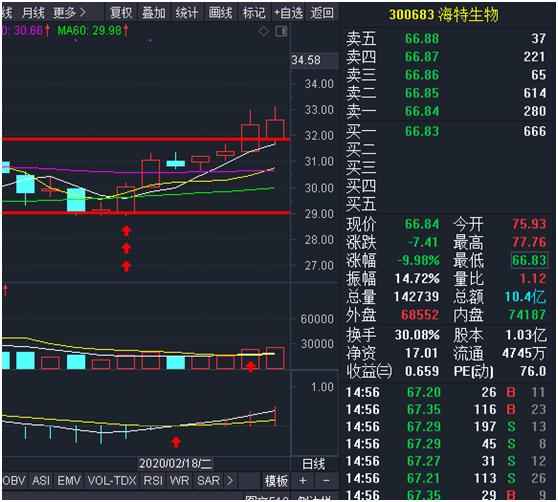Viewport: 558px width, 502px height.
Task: Click the 最高 value 77.76
Action: click(x=529, y=242)
